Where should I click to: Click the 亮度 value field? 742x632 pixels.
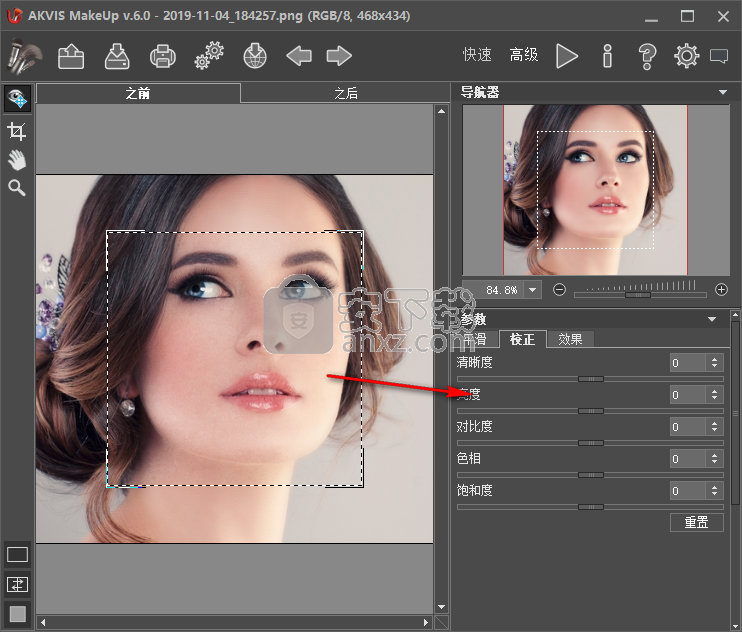click(688, 395)
